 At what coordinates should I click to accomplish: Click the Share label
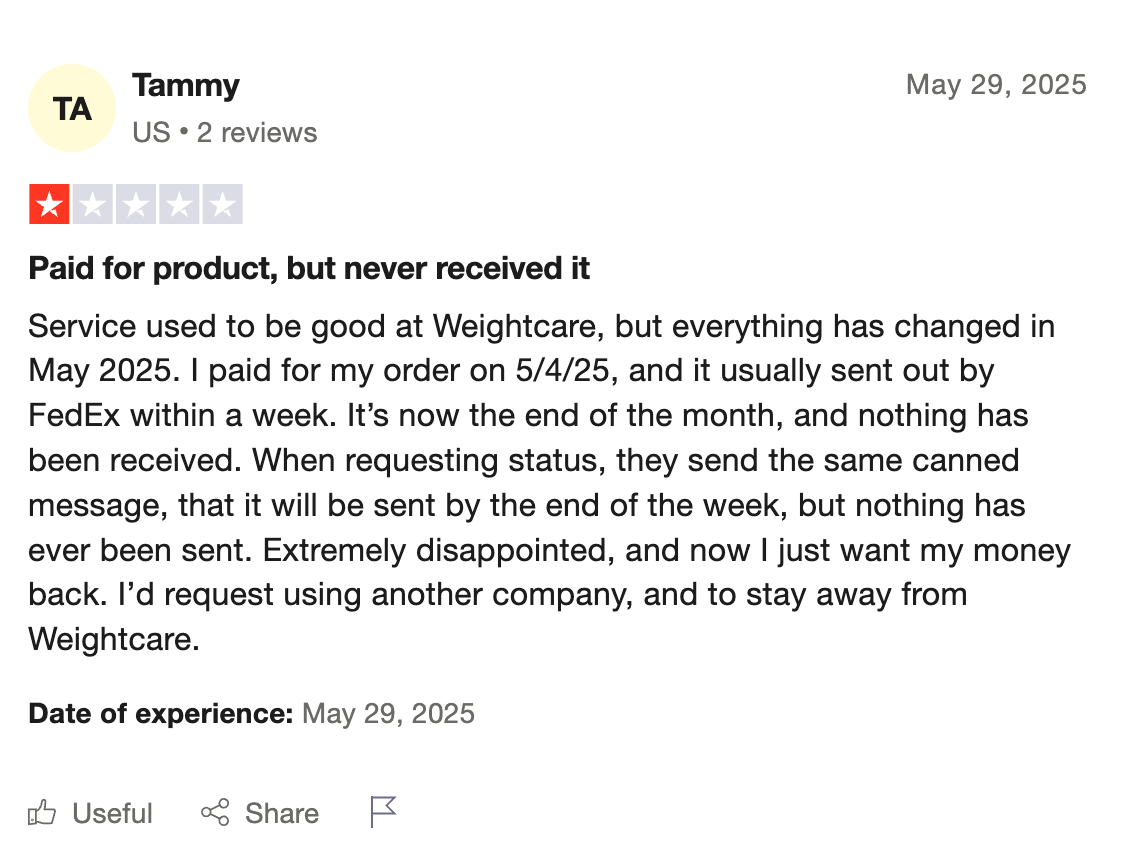282,814
